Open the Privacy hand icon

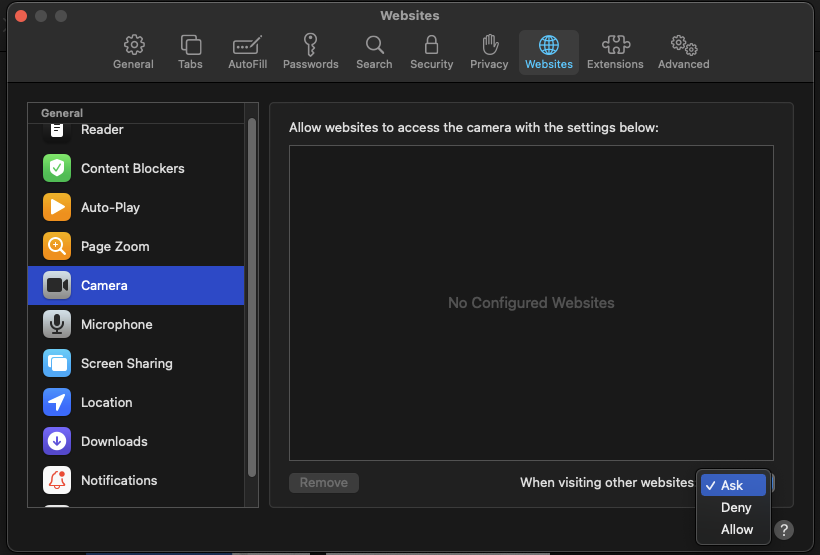pos(489,44)
